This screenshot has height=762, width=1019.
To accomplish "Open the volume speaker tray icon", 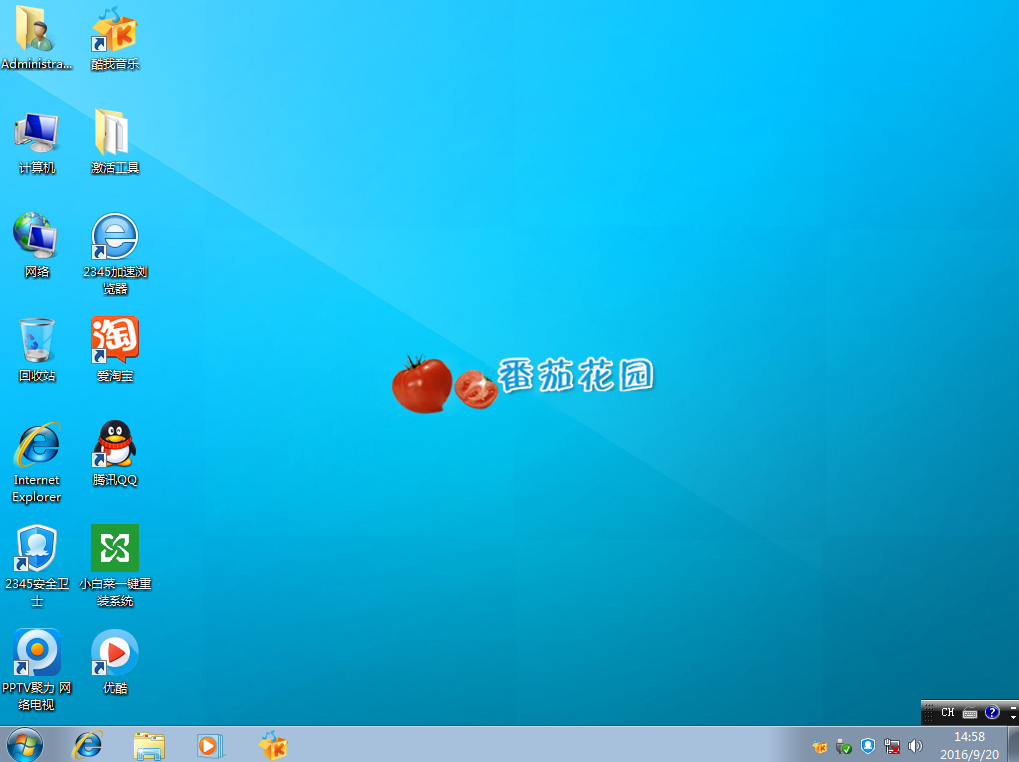I will [915, 746].
